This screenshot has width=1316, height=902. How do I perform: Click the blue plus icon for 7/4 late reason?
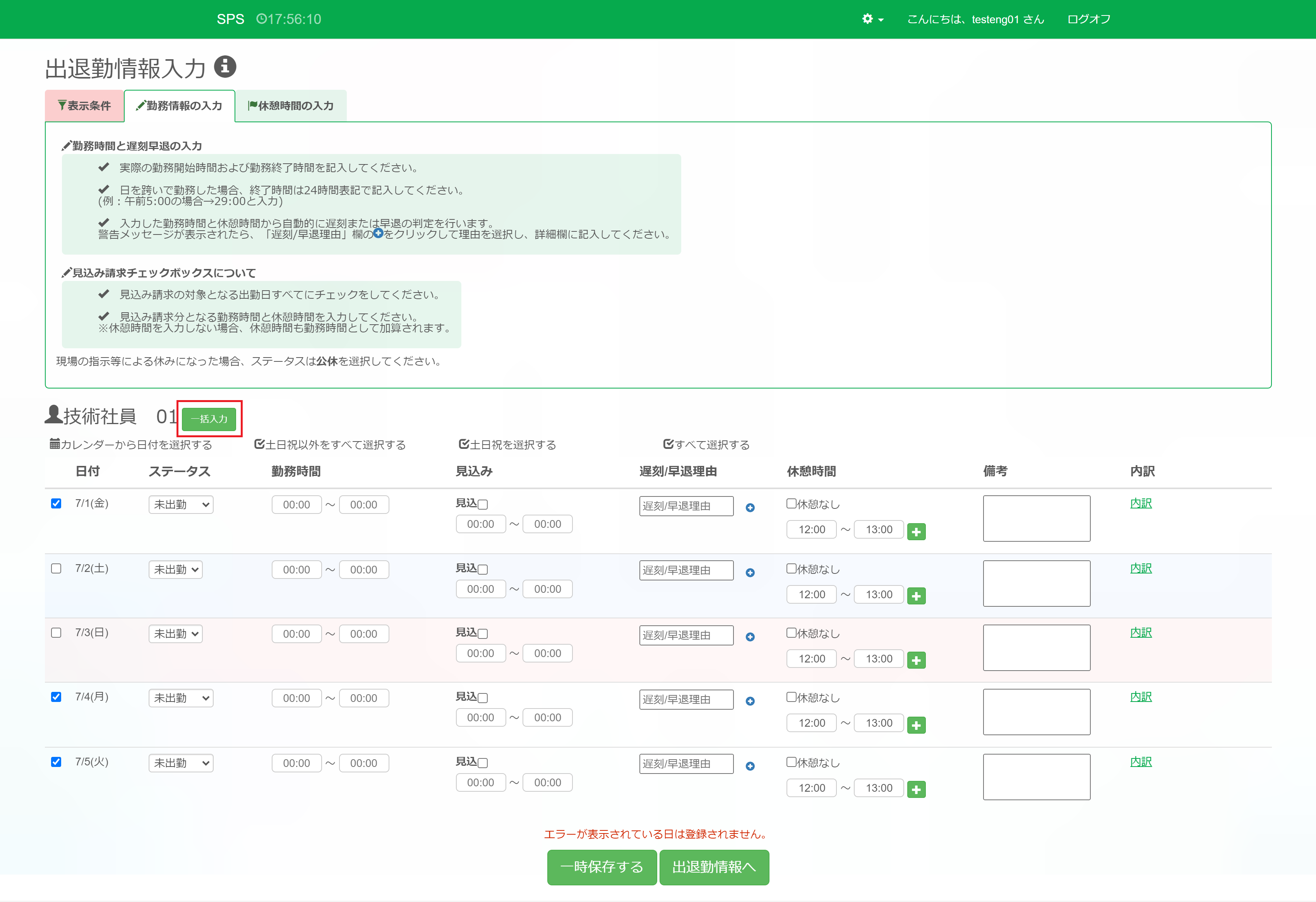[x=750, y=702]
